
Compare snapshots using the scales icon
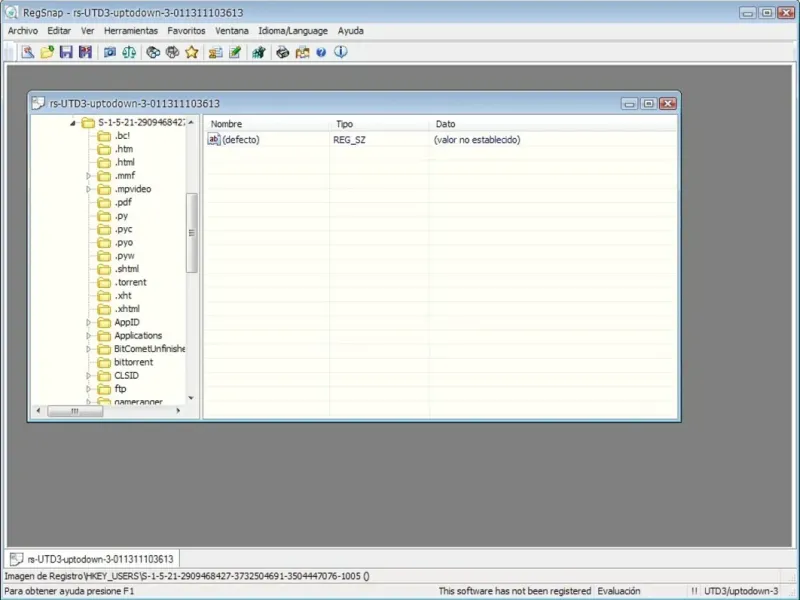pos(129,52)
